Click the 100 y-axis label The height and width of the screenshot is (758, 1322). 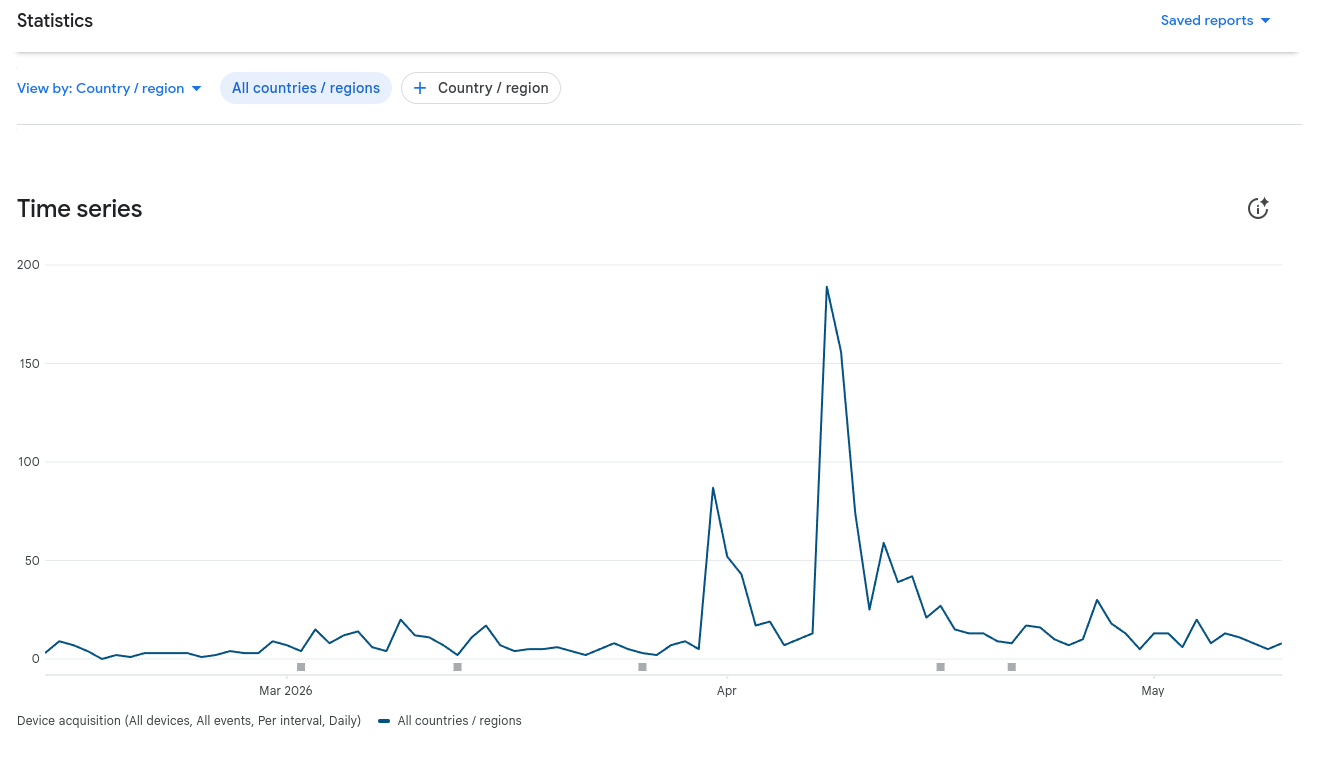(28, 462)
